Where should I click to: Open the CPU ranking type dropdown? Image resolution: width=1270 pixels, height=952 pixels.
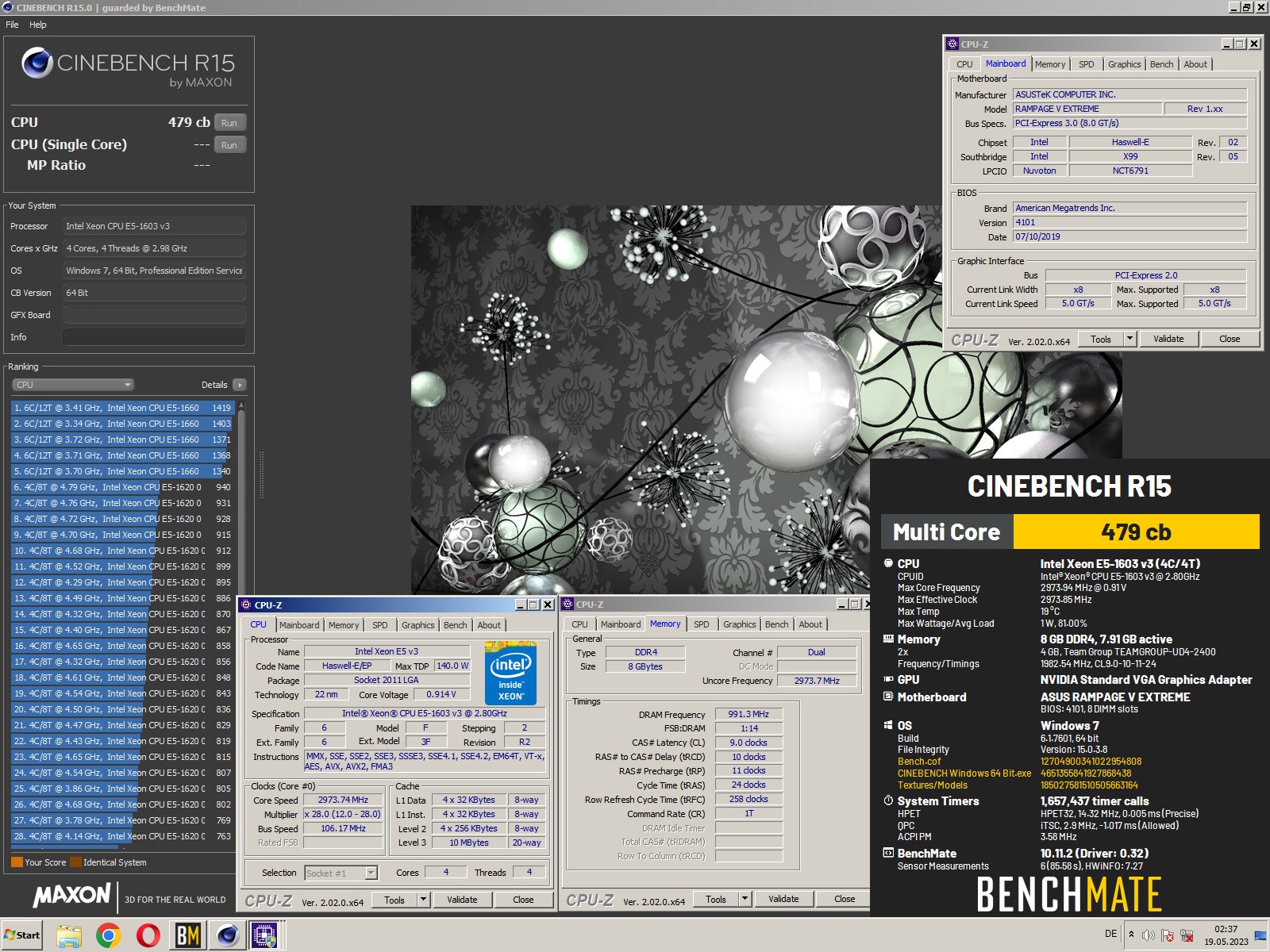coord(72,385)
